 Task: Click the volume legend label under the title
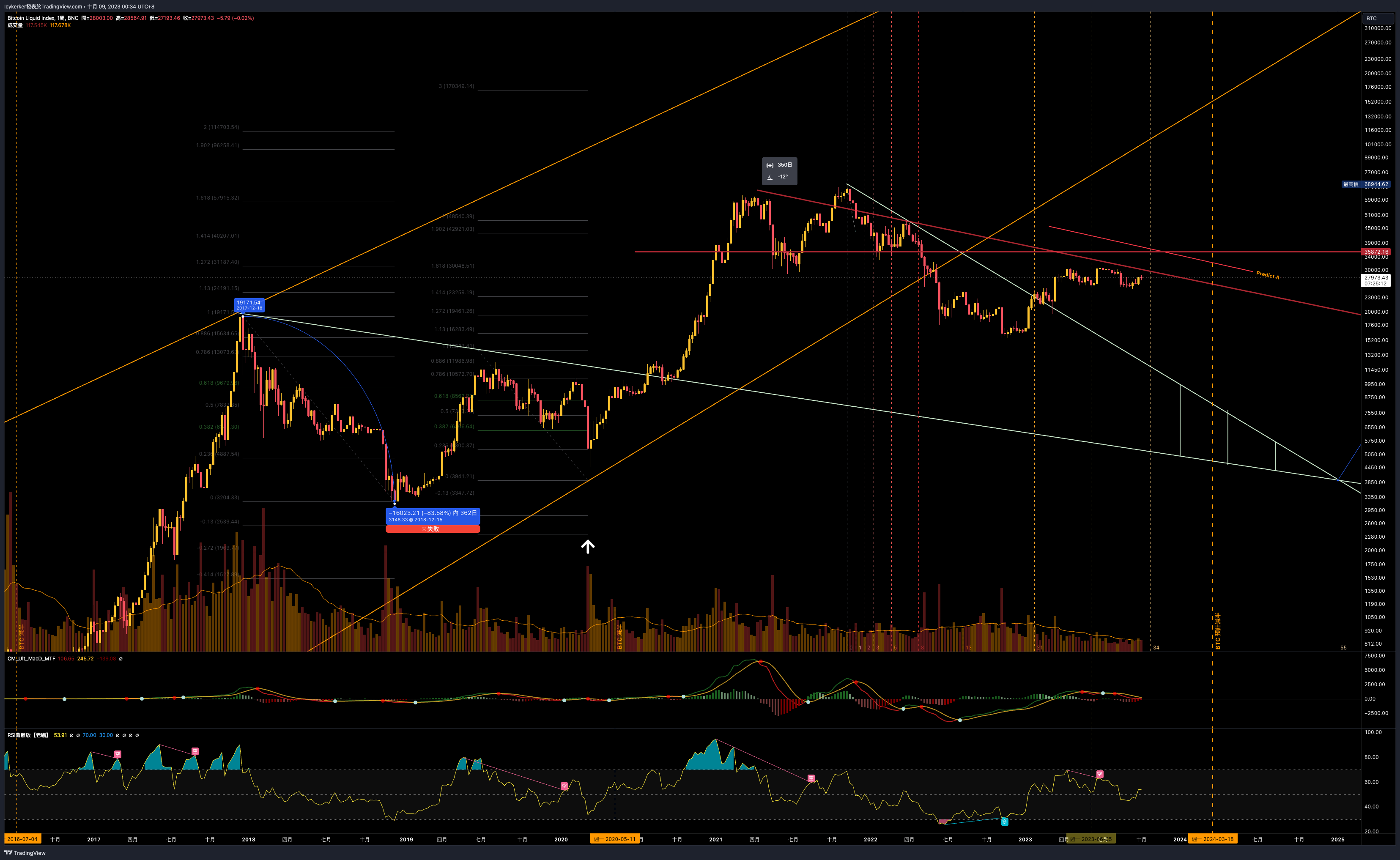15,25
